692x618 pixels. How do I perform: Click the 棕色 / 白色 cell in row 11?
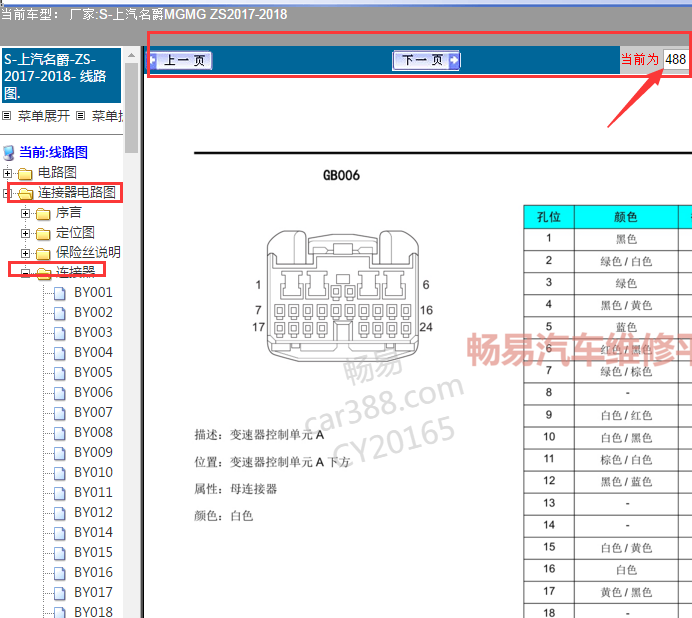pyautogui.click(x=626, y=460)
